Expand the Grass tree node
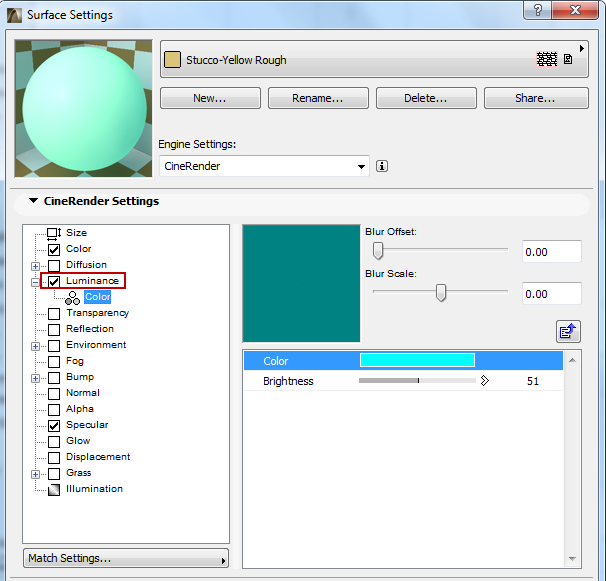606x581 pixels. coord(35,474)
